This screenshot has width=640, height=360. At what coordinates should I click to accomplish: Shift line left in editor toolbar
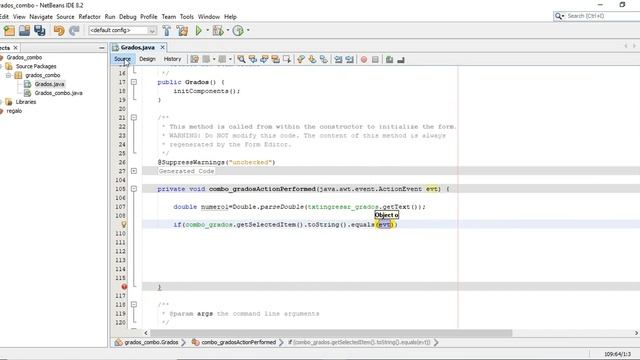[x=338, y=60]
